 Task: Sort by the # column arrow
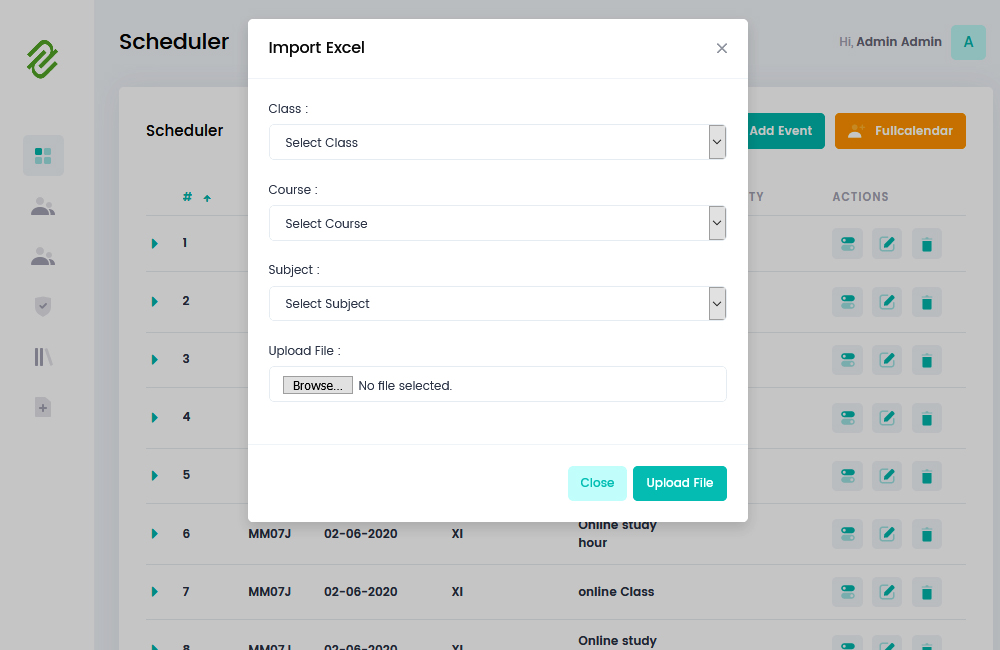(x=207, y=198)
